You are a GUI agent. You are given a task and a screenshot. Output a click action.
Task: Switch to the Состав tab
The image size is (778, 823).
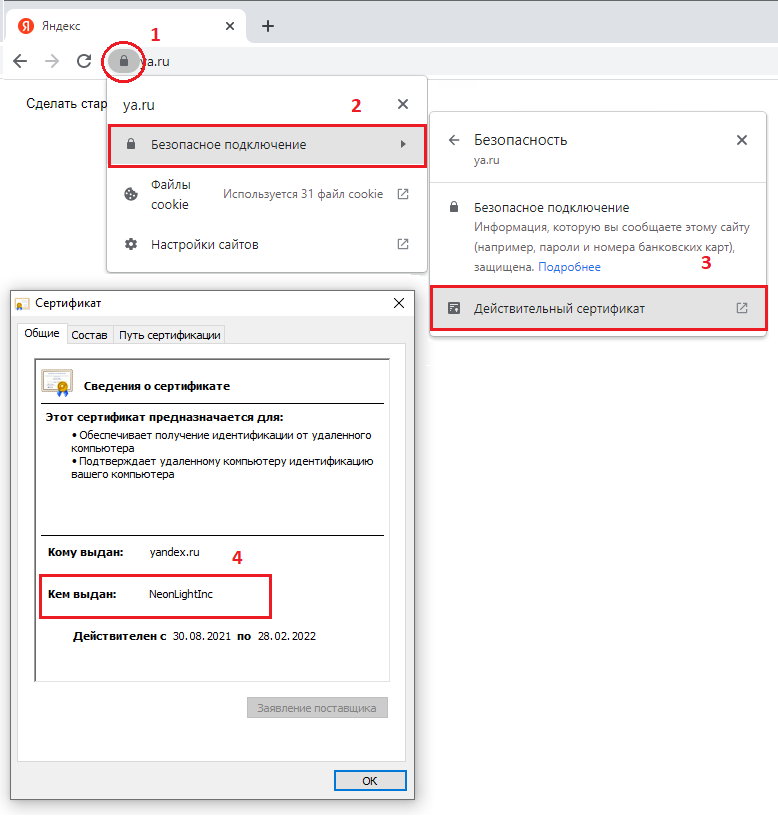(x=89, y=335)
